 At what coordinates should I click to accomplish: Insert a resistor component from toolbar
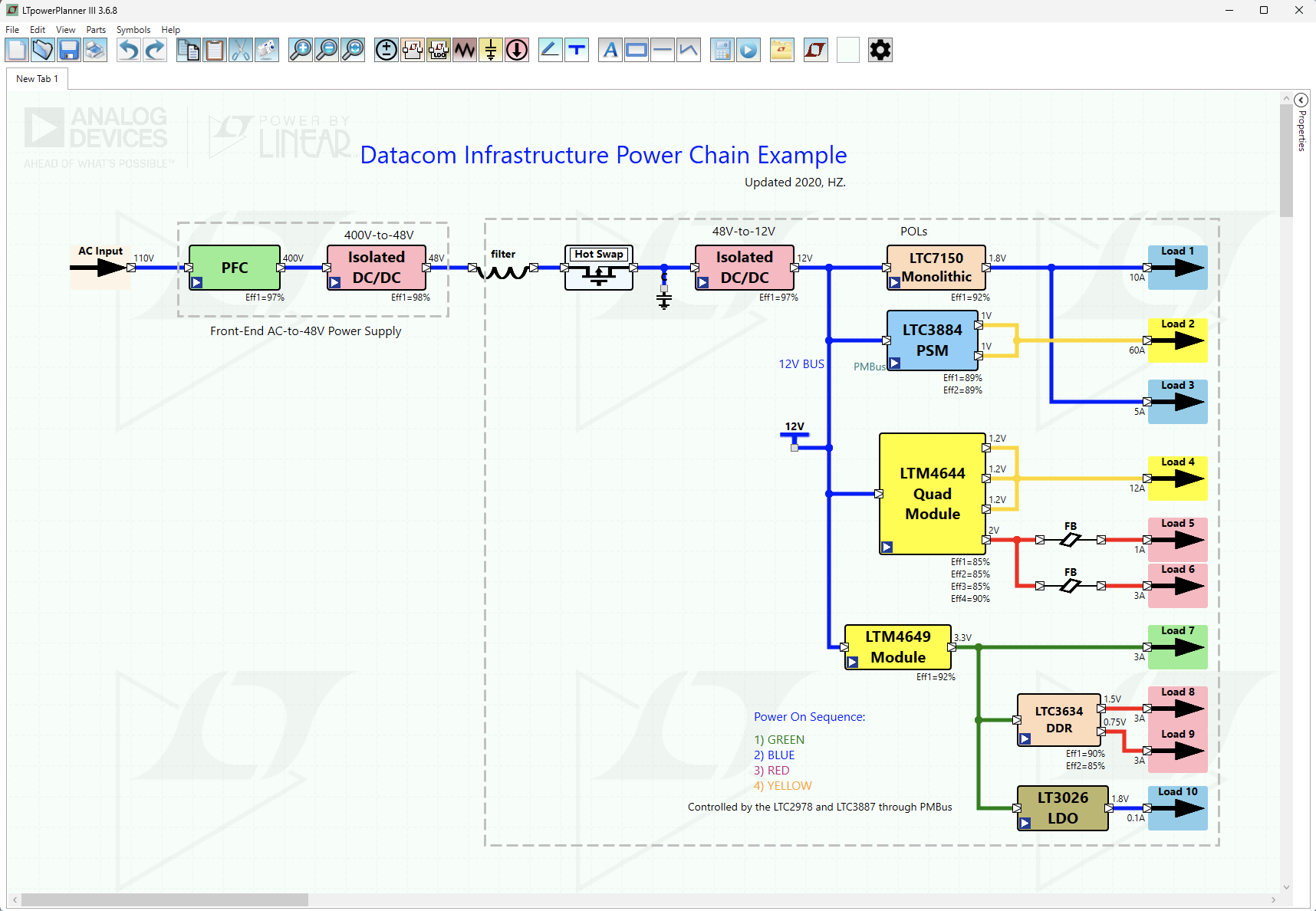(465, 51)
